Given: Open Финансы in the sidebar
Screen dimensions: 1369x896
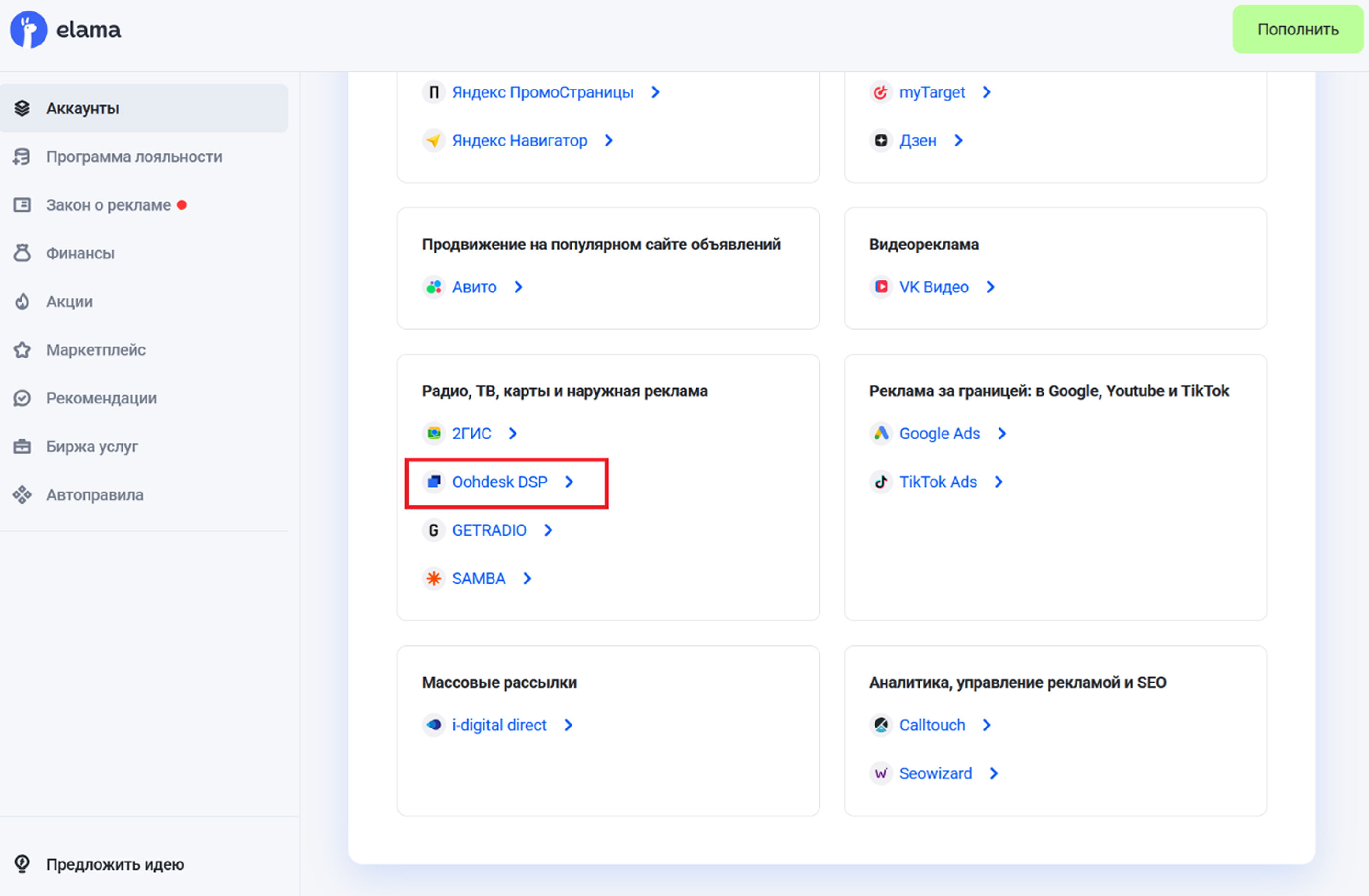Looking at the screenshot, I should click(80, 253).
